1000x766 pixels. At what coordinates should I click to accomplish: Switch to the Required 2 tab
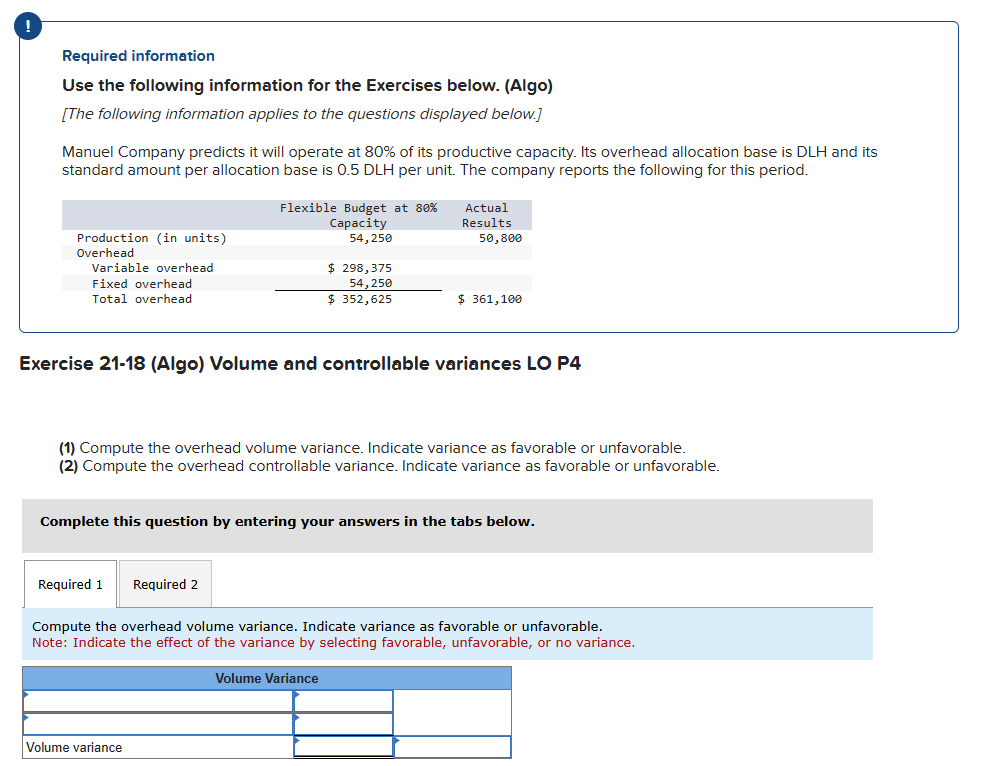(x=165, y=584)
